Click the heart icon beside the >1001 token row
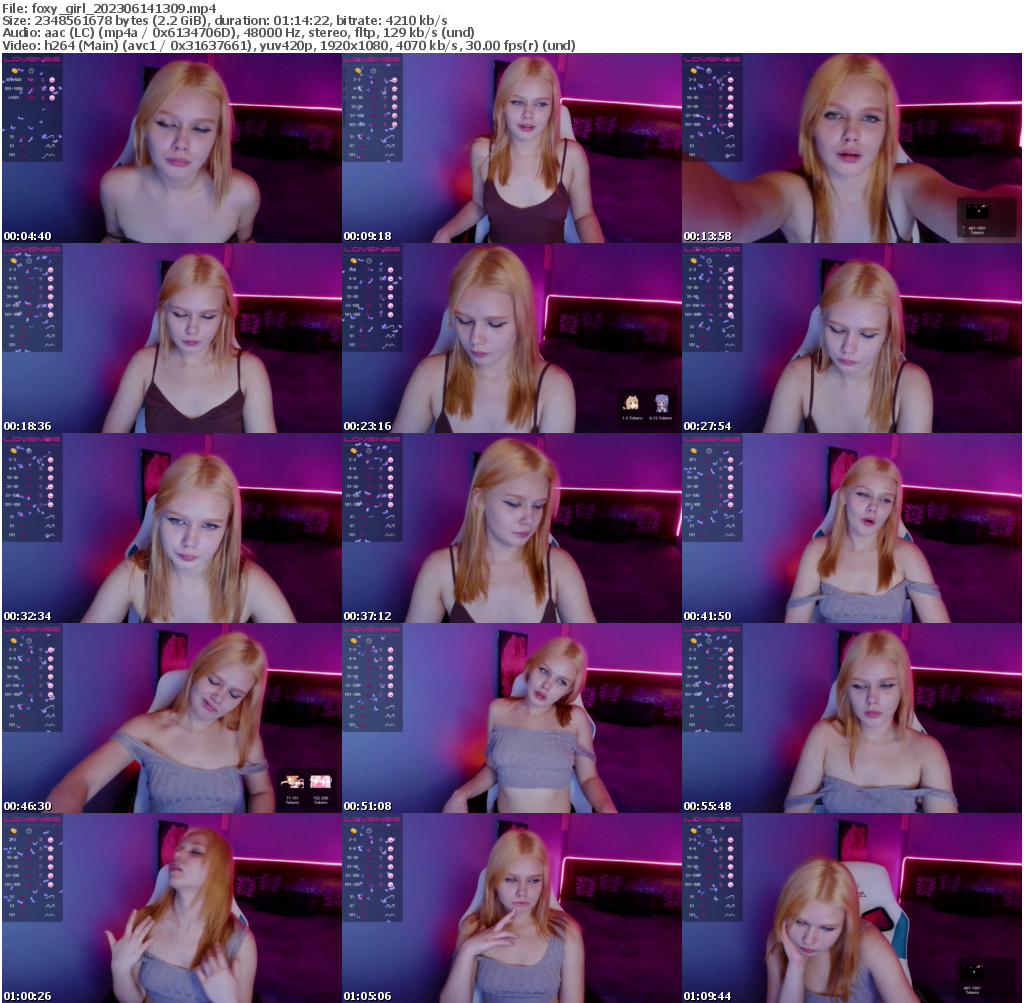 52,98
